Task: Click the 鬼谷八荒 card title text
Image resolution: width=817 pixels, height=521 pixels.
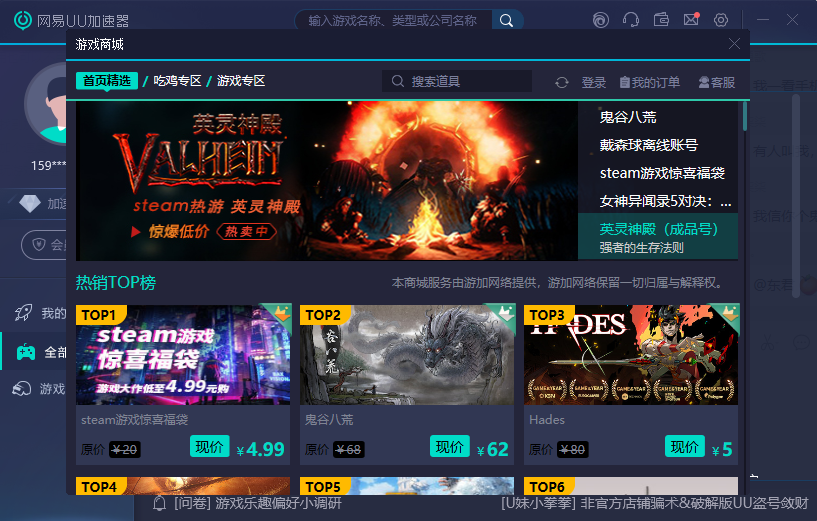Action: (x=329, y=420)
